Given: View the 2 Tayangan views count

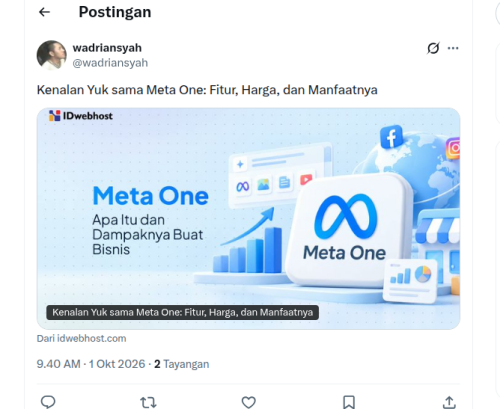Looking at the screenshot, I should point(182,364).
